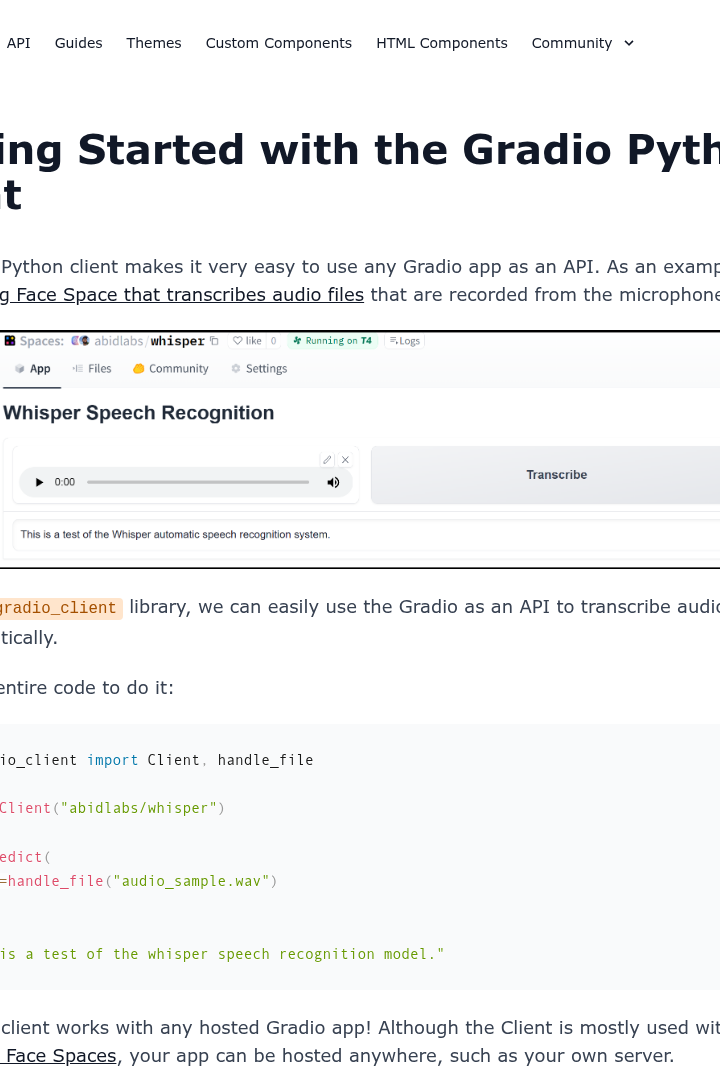
Task: Click the heart like button in the Spaces header
Action: coord(247,341)
